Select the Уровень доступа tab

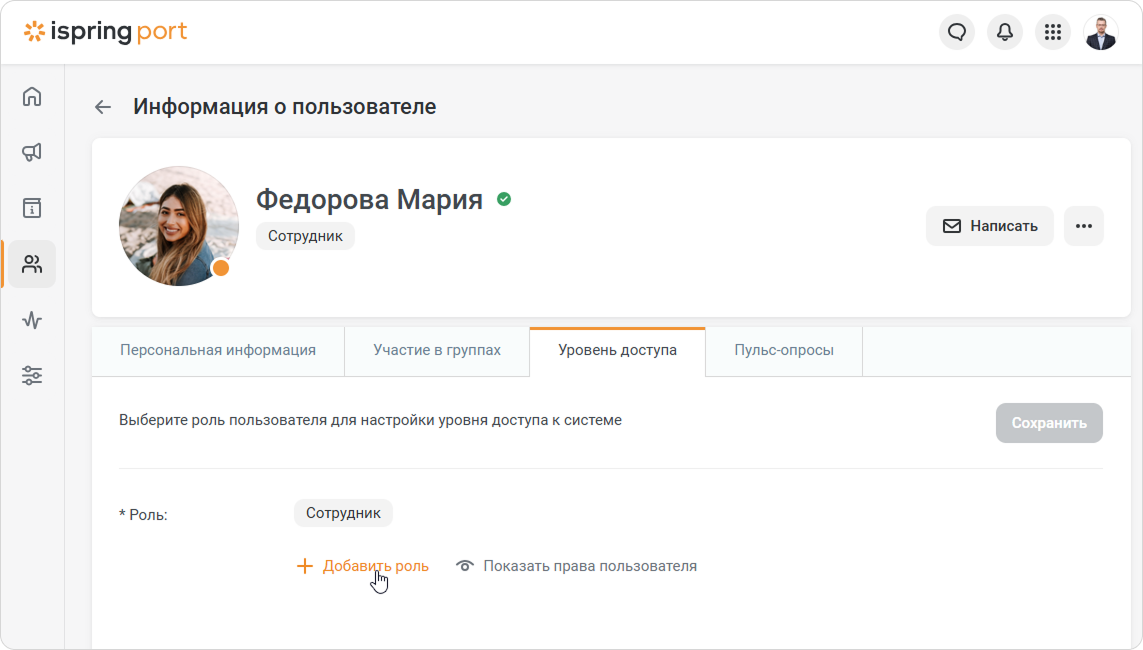(617, 351)
